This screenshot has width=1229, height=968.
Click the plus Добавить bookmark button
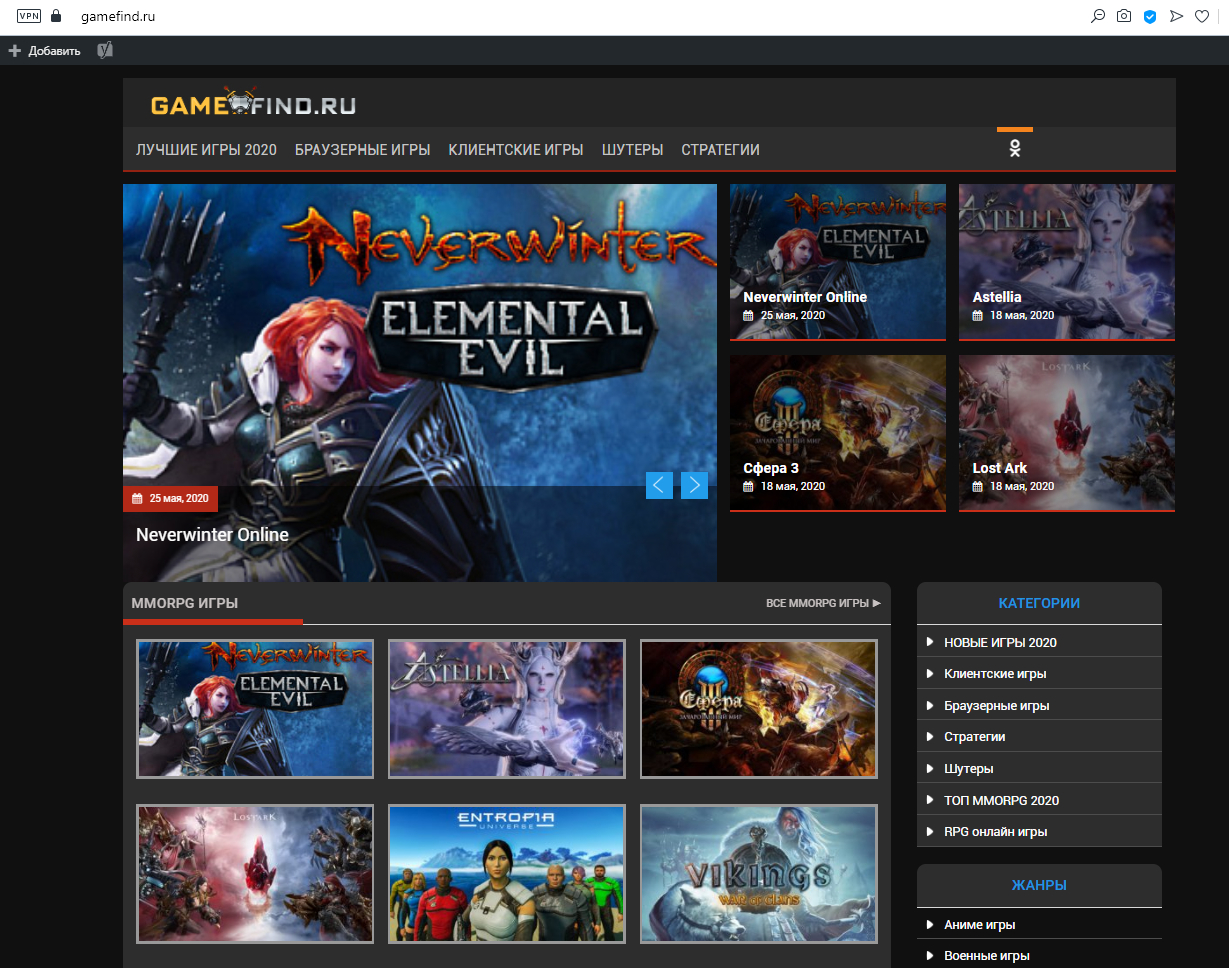(44, 50)
